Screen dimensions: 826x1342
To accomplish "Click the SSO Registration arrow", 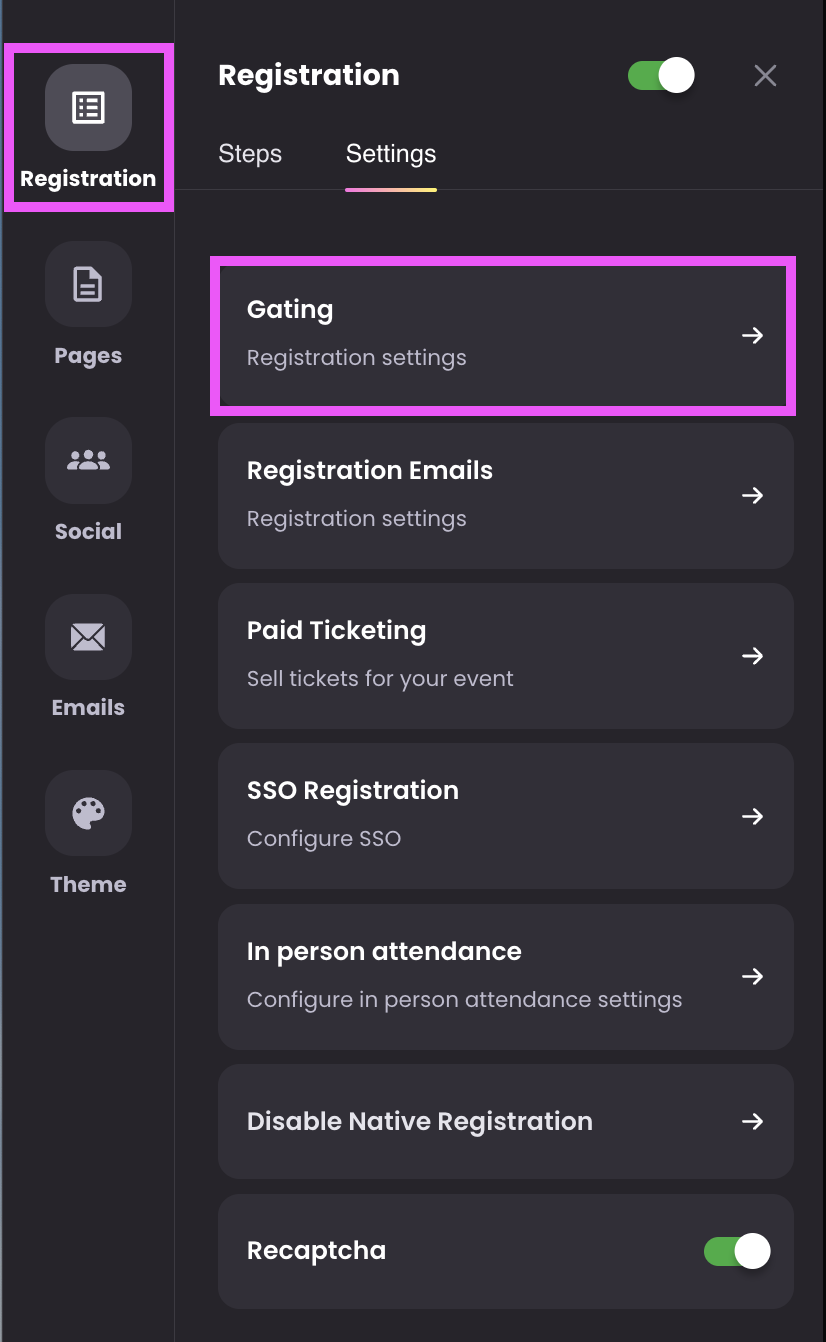I will (x=752, y=816).
